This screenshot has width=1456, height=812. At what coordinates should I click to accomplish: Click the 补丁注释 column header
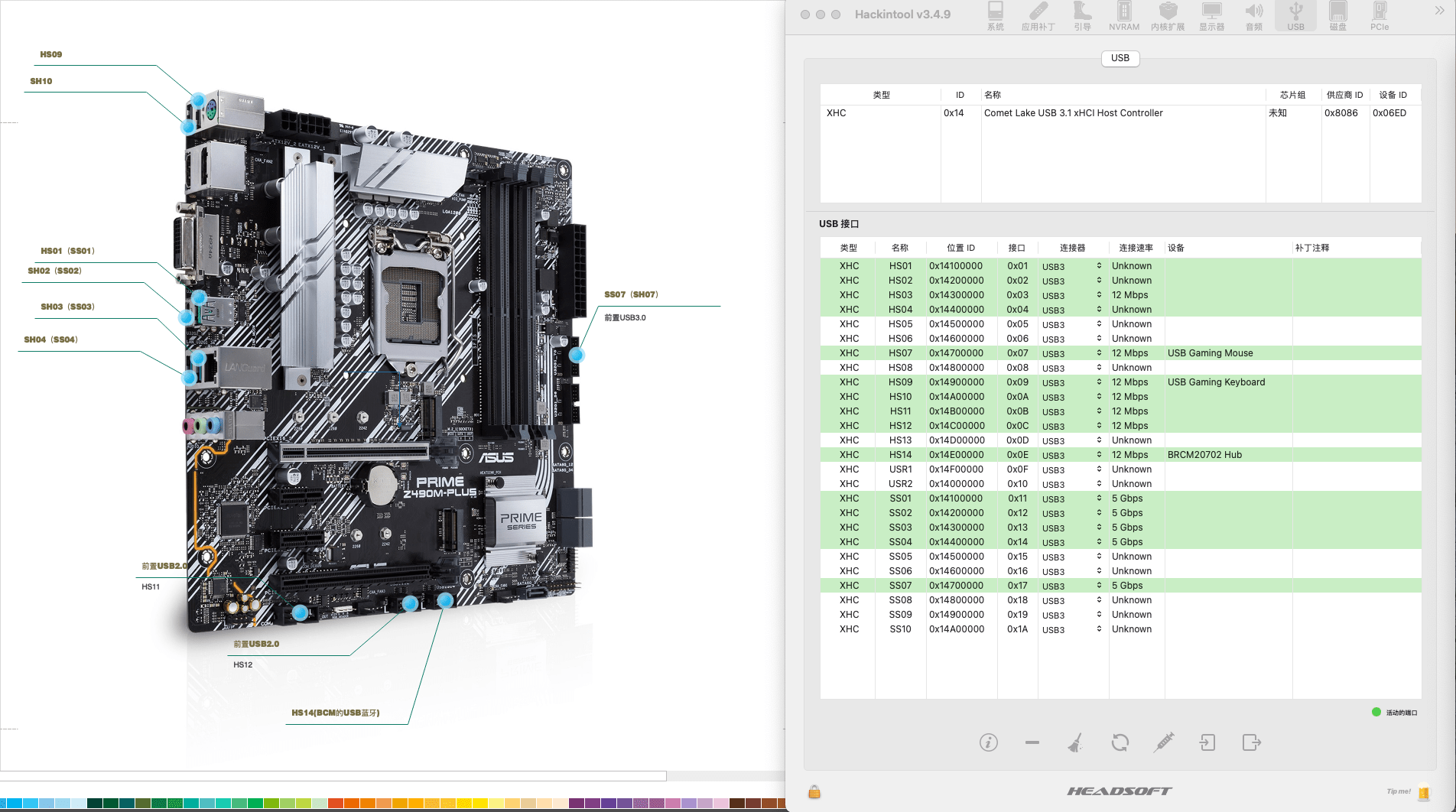[1356, 248]
